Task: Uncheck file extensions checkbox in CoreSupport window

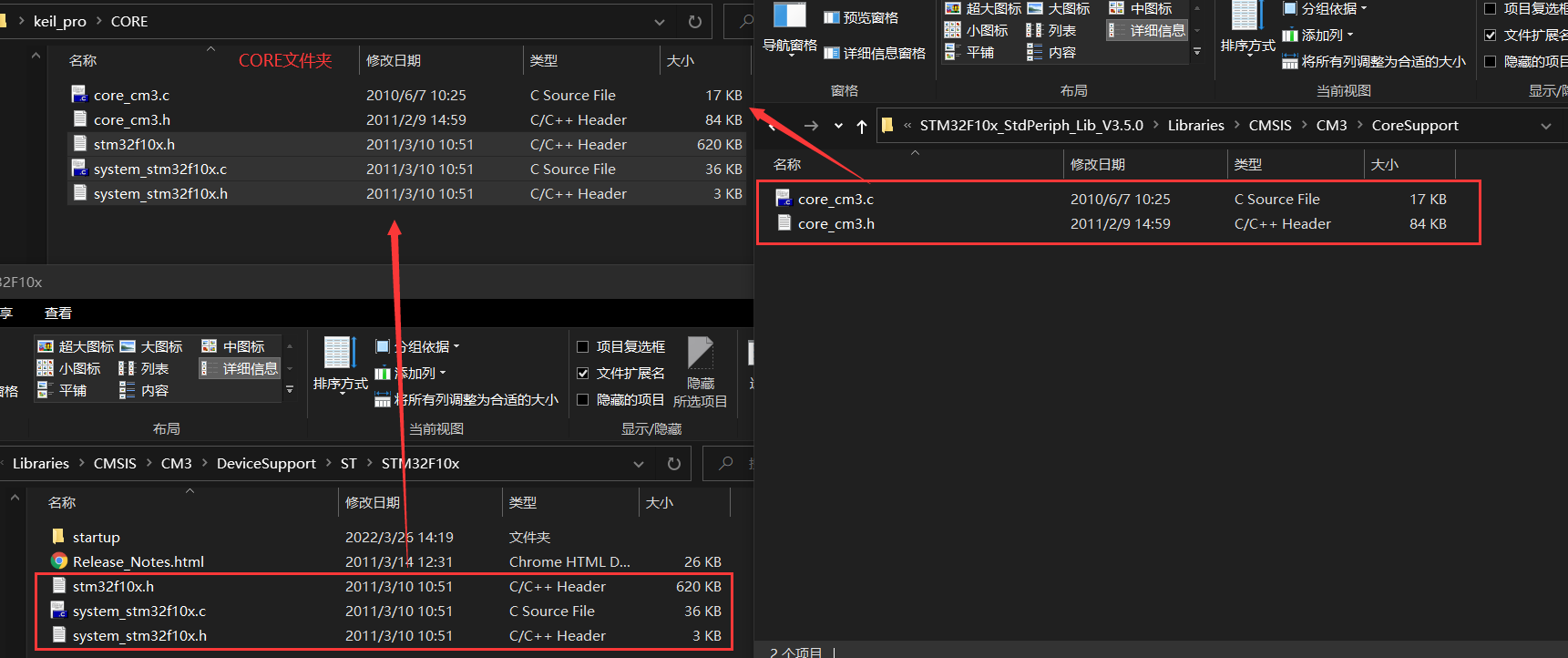Action: 1491,35
